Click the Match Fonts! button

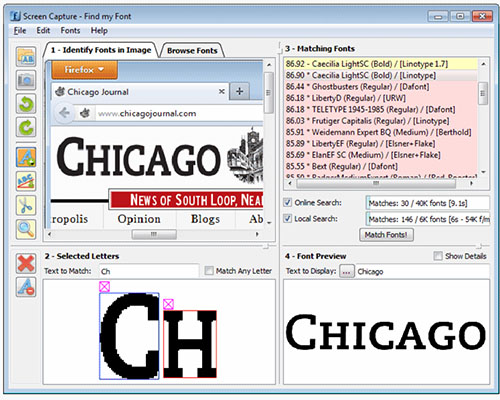click(386, 235)
